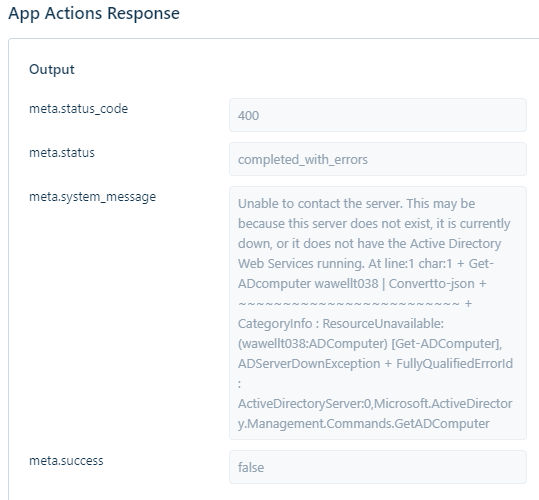Click 'CategoryInfo : ResourceUnavailable:' text
Screen dimensions: 539x500
341,323
